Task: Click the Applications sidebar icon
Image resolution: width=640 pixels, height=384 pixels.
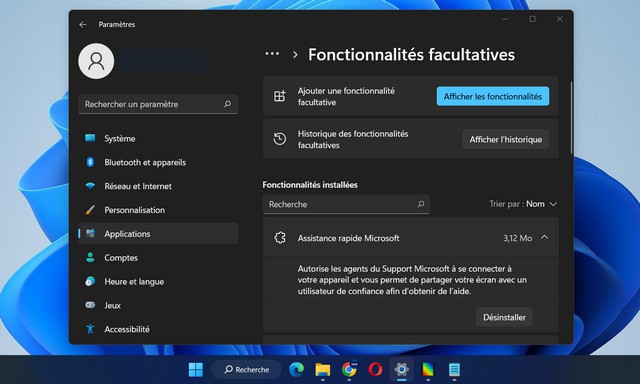Action: 90,233
